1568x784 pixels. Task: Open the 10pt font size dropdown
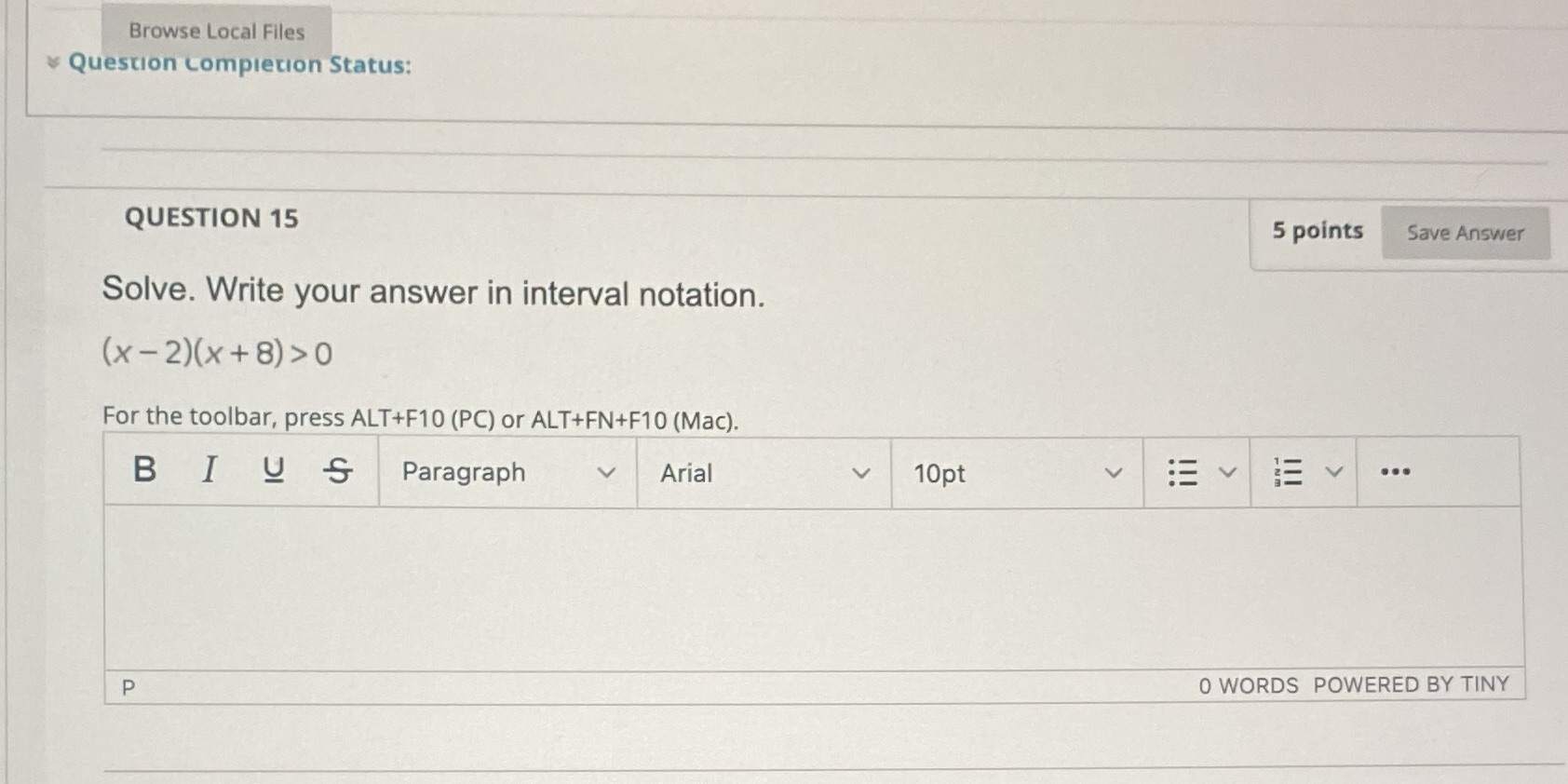tap(1015, 473)
